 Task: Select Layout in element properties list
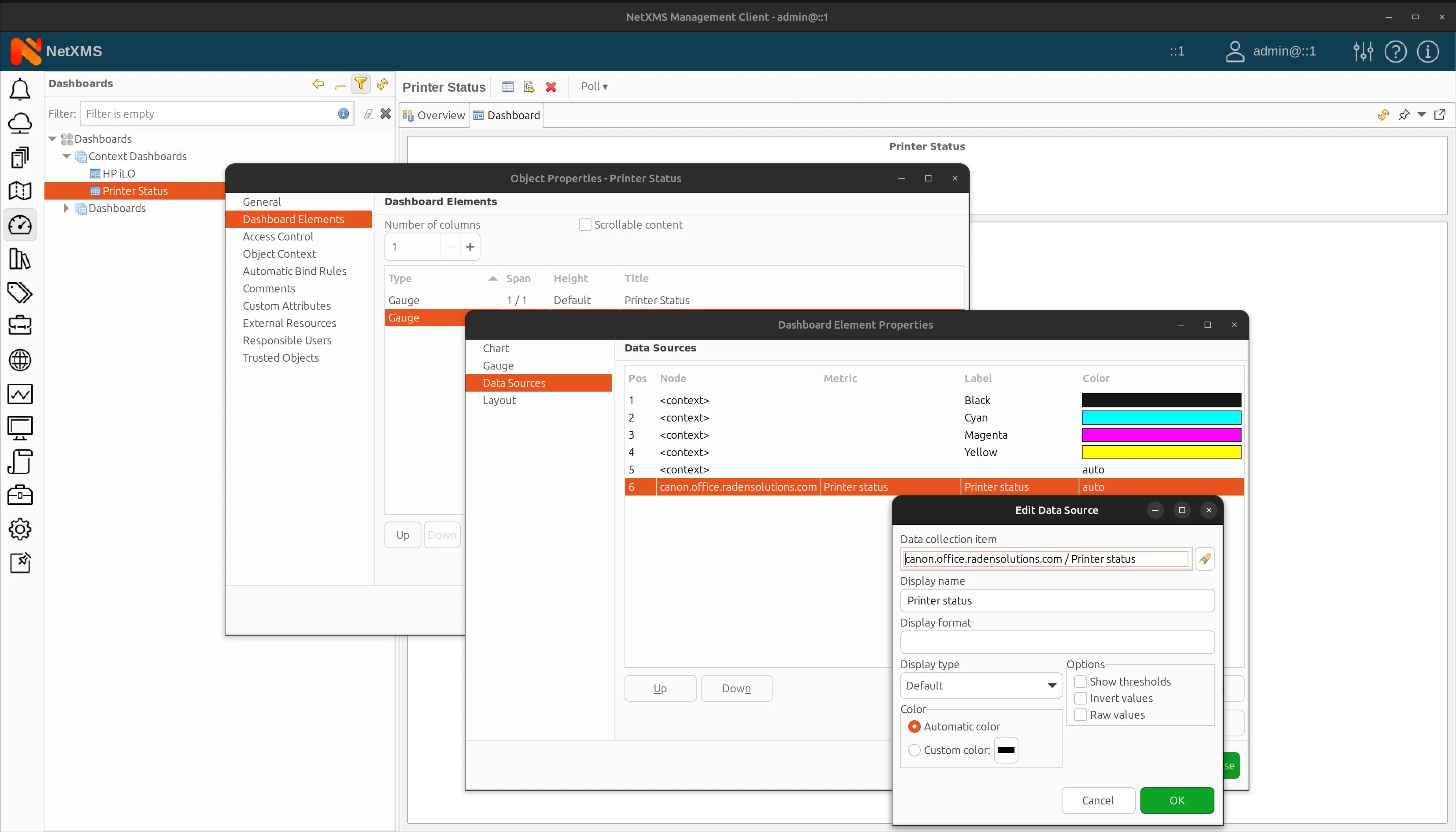(x=499, y=400)
